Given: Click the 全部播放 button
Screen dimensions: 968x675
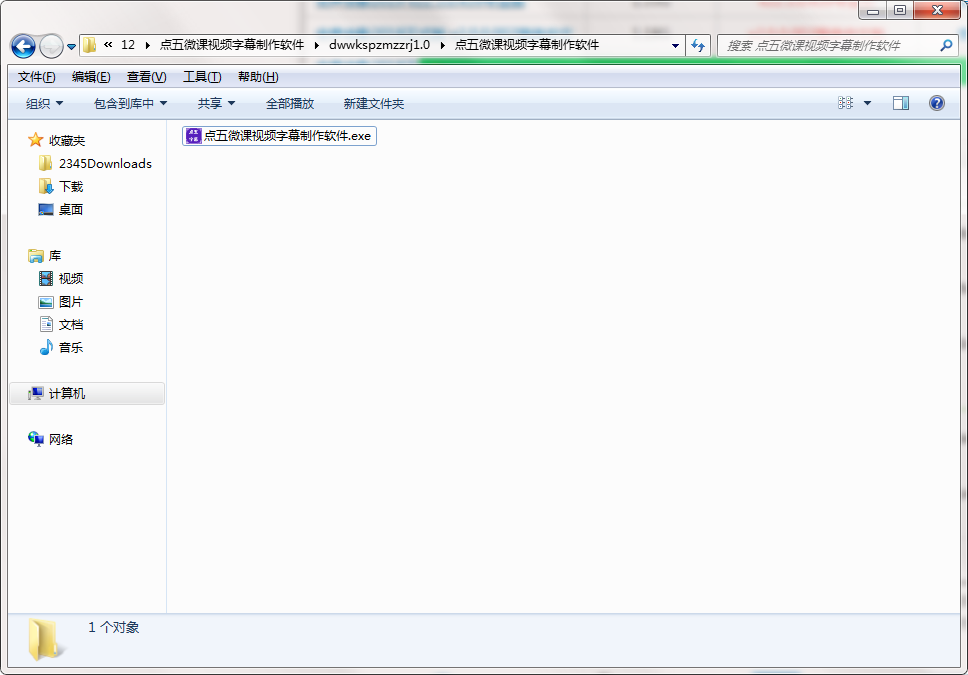Looking at the screenshot, I should 290,104.
